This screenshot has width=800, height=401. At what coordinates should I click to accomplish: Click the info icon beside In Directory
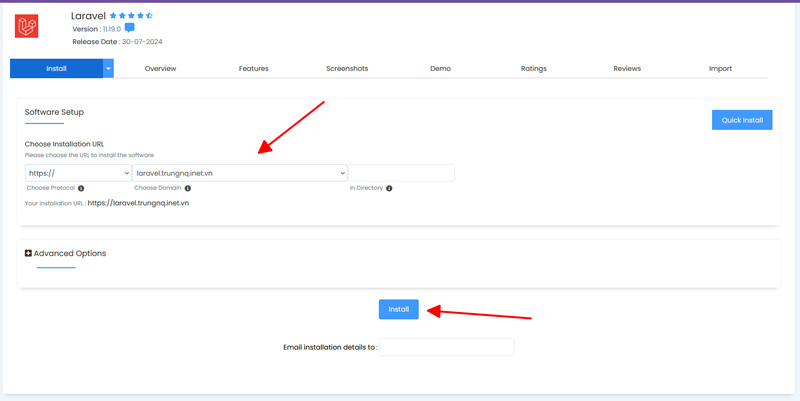[389, 188]
